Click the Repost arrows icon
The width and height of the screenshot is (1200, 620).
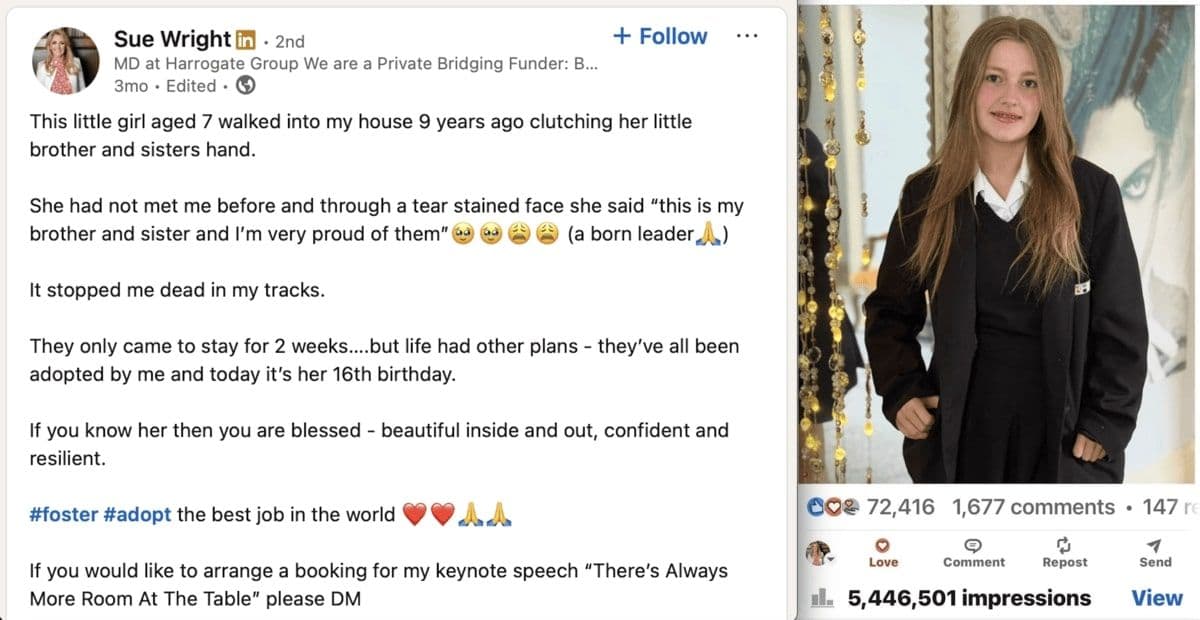click(x=1064, y=545)
